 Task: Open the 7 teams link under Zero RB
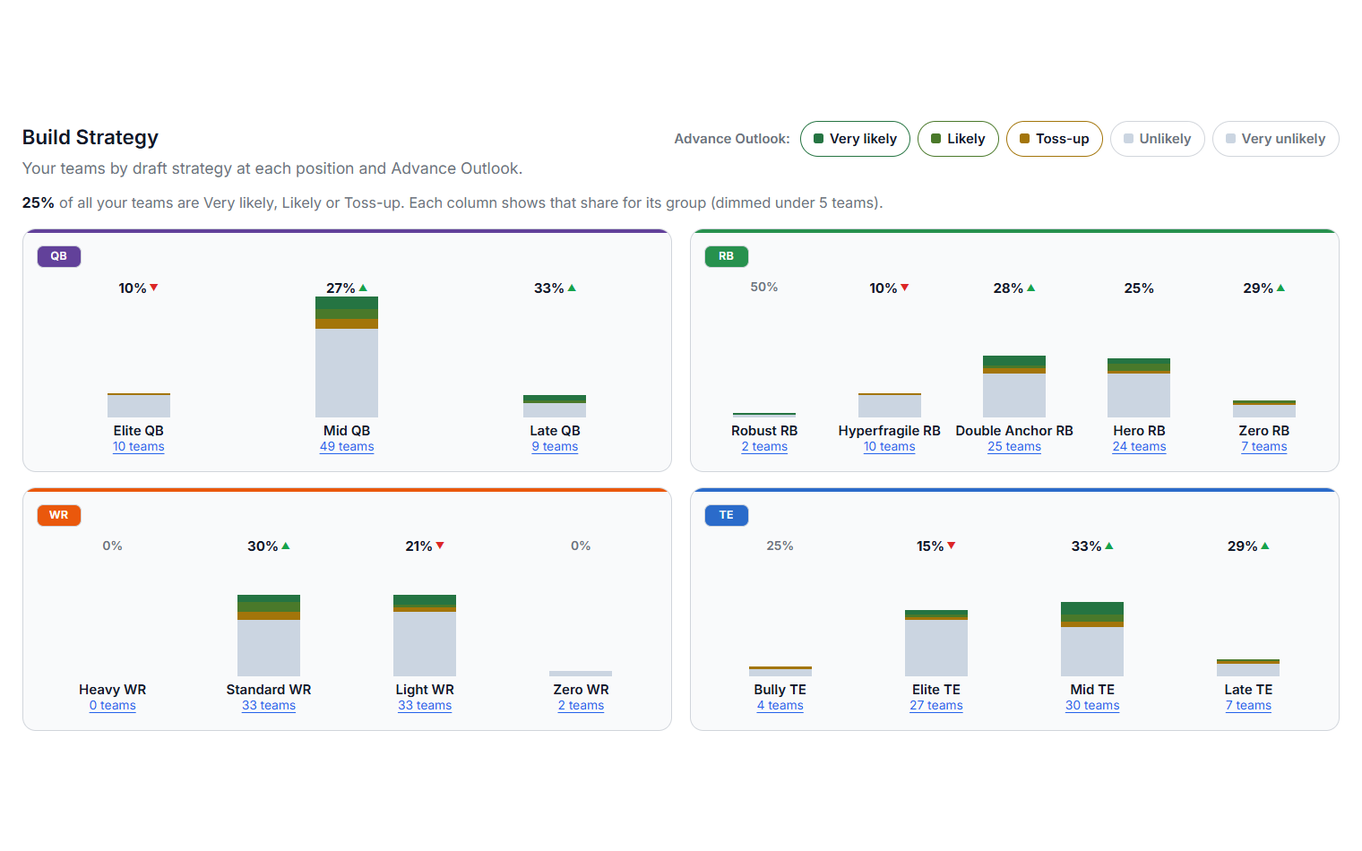(1264, 447)
